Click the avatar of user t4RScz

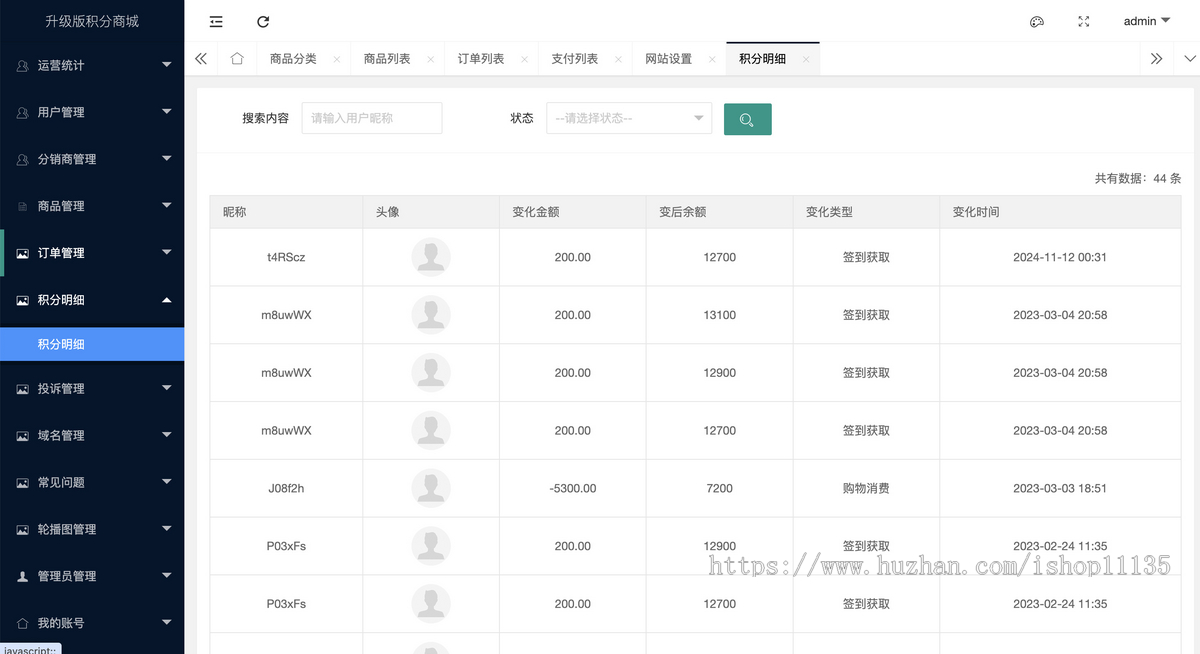[x=431, y=257]
